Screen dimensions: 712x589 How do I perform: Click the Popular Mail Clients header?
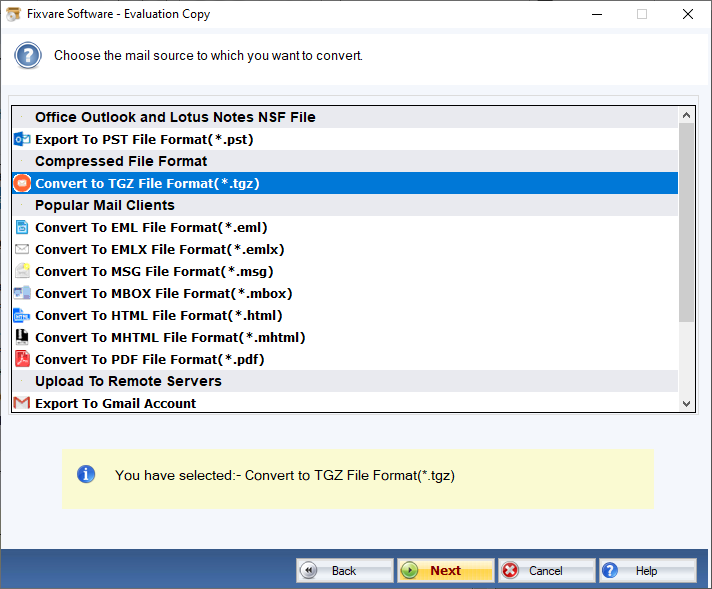(x=345, y=205)
